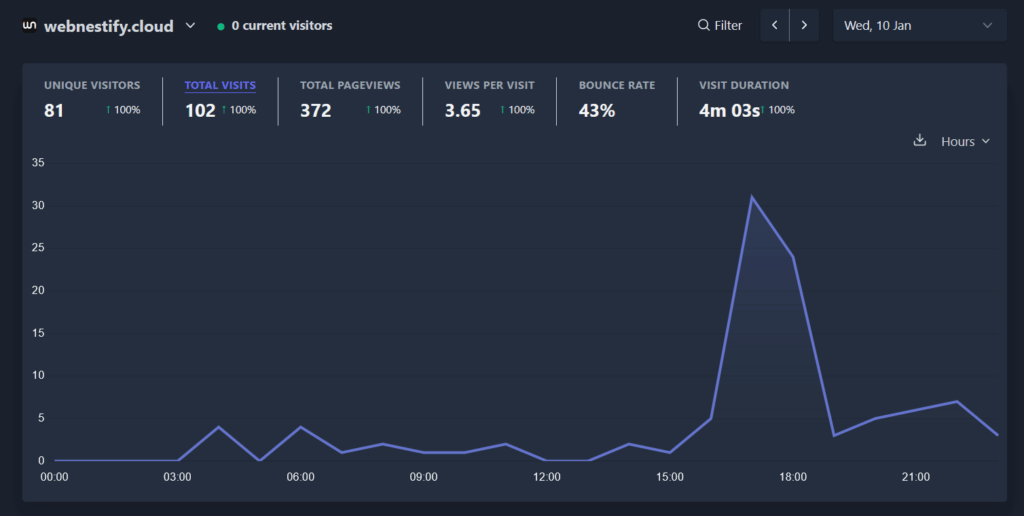Click the green up arrow beside Unique Visitors

coord(108,110)
